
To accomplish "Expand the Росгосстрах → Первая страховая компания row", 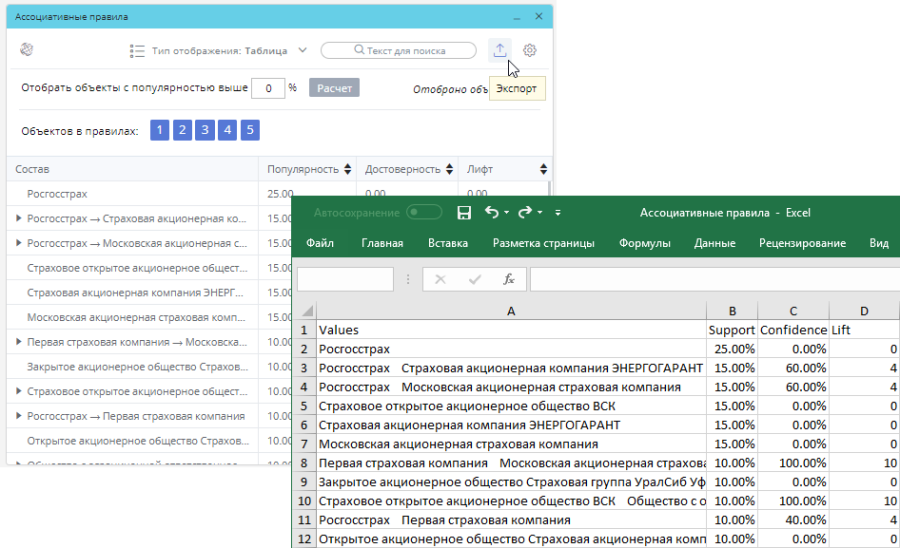I will tap(19, 417).
